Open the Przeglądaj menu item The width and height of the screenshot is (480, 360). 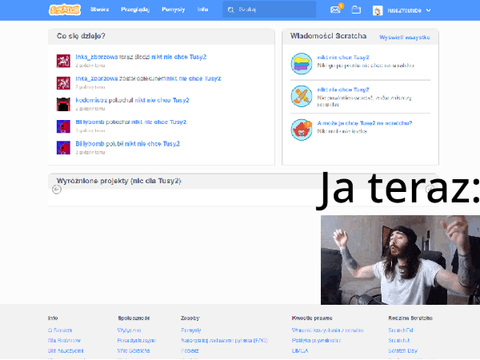[135, 10]
